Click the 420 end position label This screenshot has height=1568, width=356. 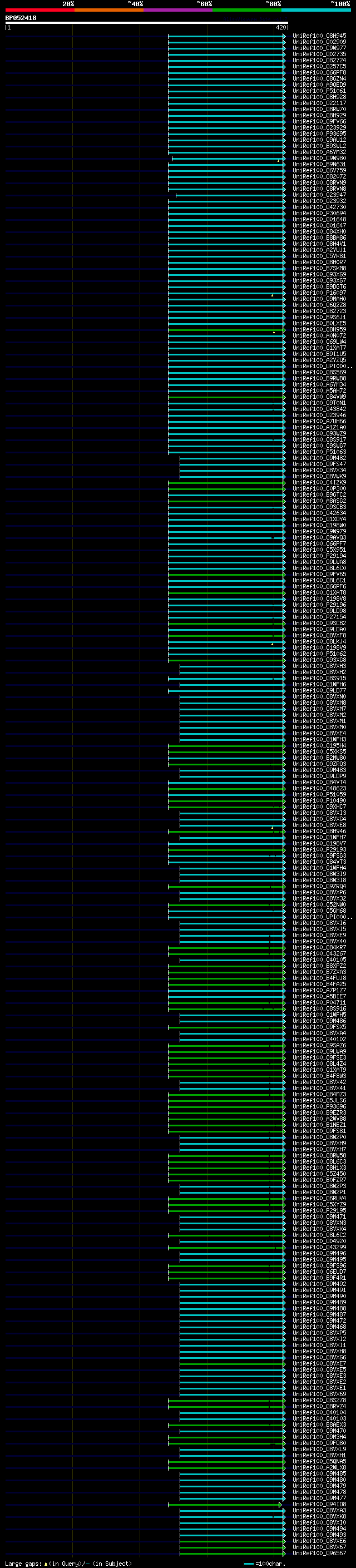coord(280,27)
